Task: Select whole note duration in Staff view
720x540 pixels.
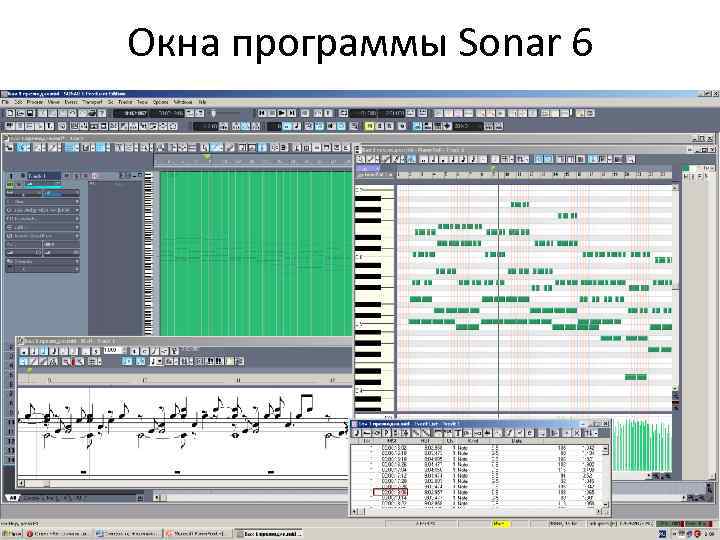Action: (24, 351)
